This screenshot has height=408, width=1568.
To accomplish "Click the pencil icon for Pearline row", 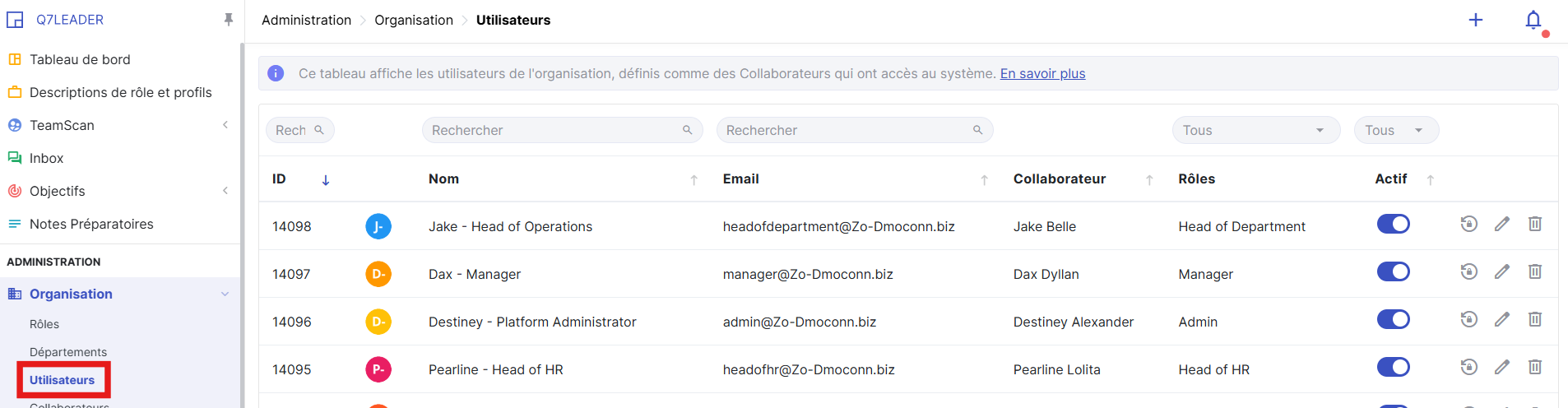I will click(1501, 367).
